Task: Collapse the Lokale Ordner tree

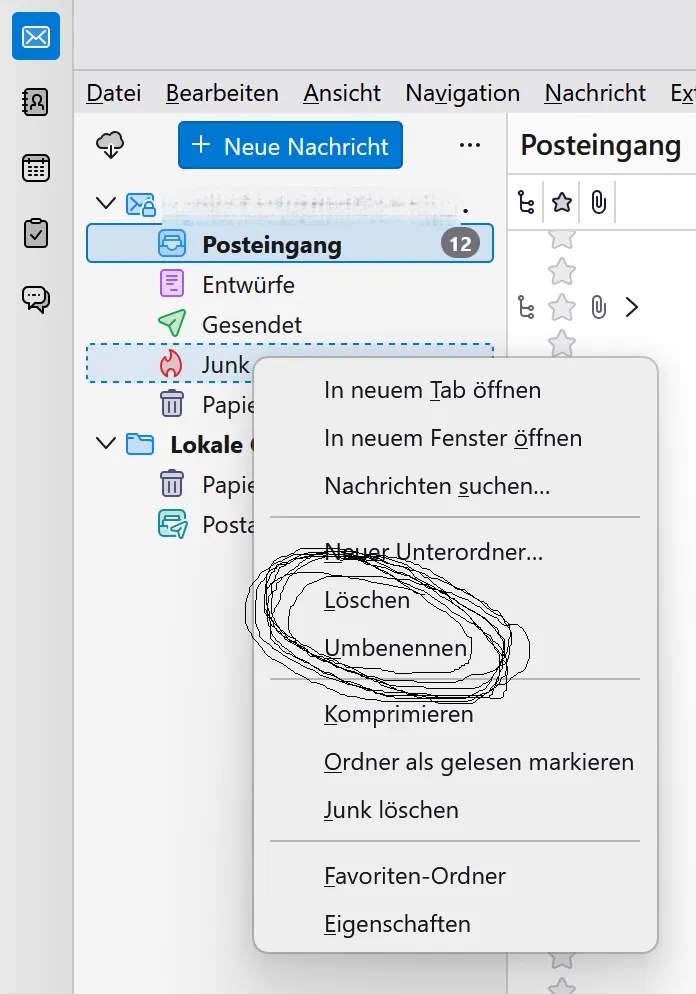Action: tap(106, 443)
